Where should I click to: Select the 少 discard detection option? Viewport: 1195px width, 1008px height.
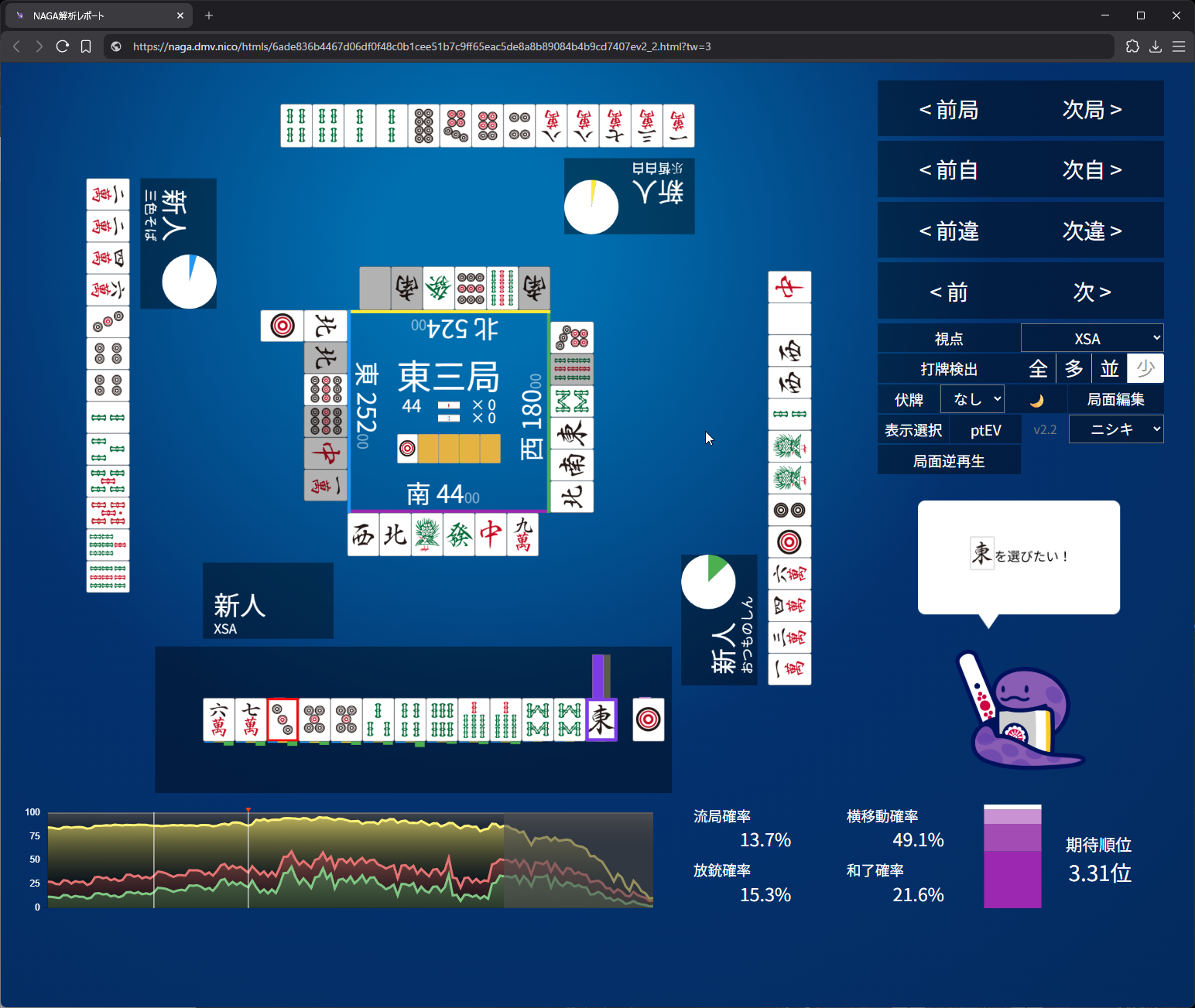1145,369
